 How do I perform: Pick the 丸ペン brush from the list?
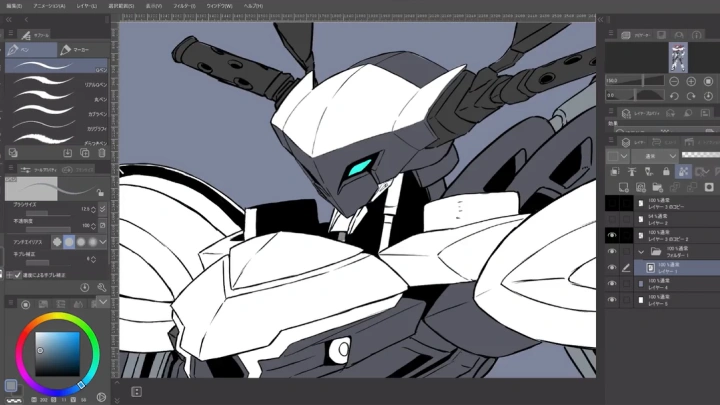click(60, 99)
